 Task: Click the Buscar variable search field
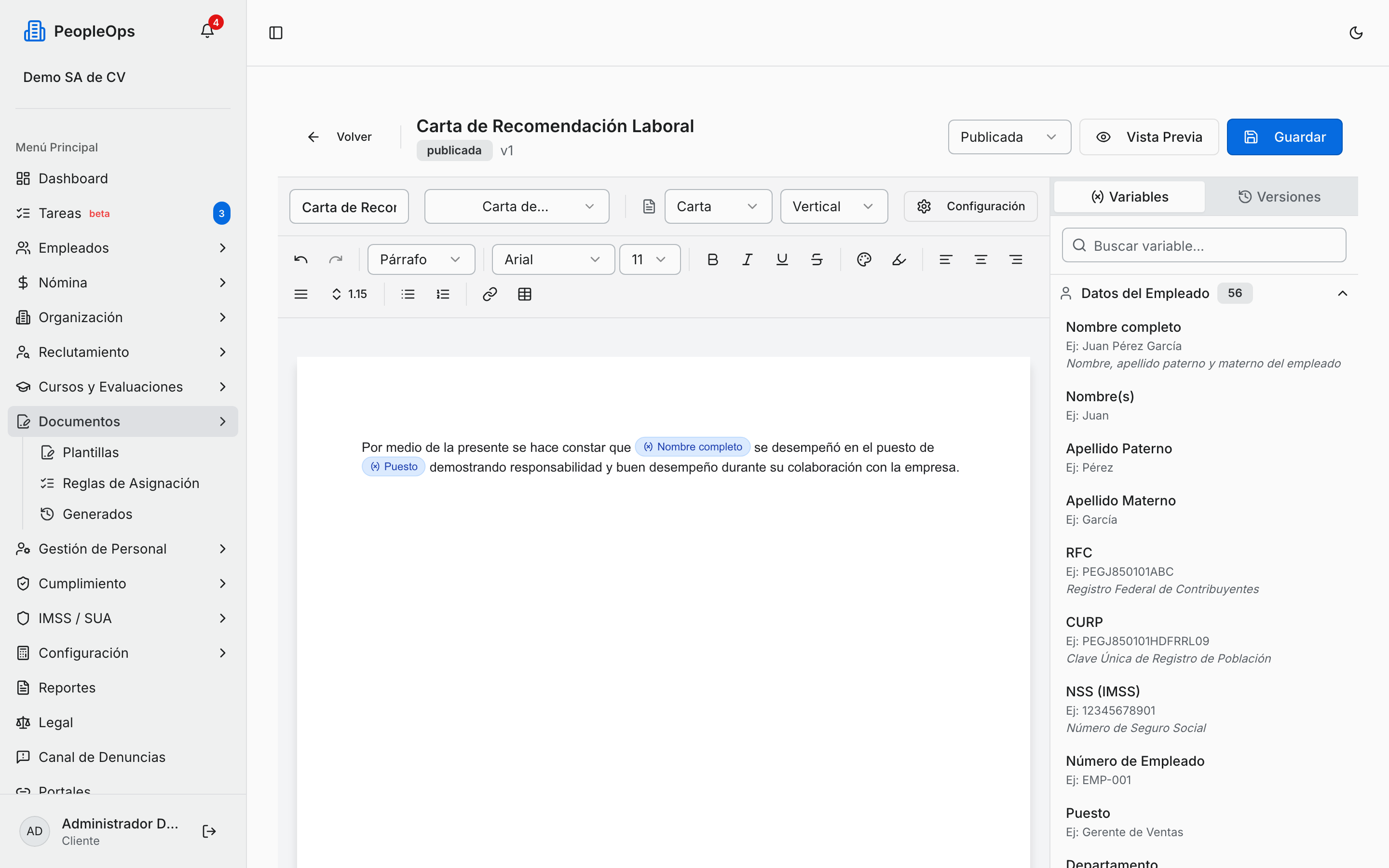[x=1204, y=245]
